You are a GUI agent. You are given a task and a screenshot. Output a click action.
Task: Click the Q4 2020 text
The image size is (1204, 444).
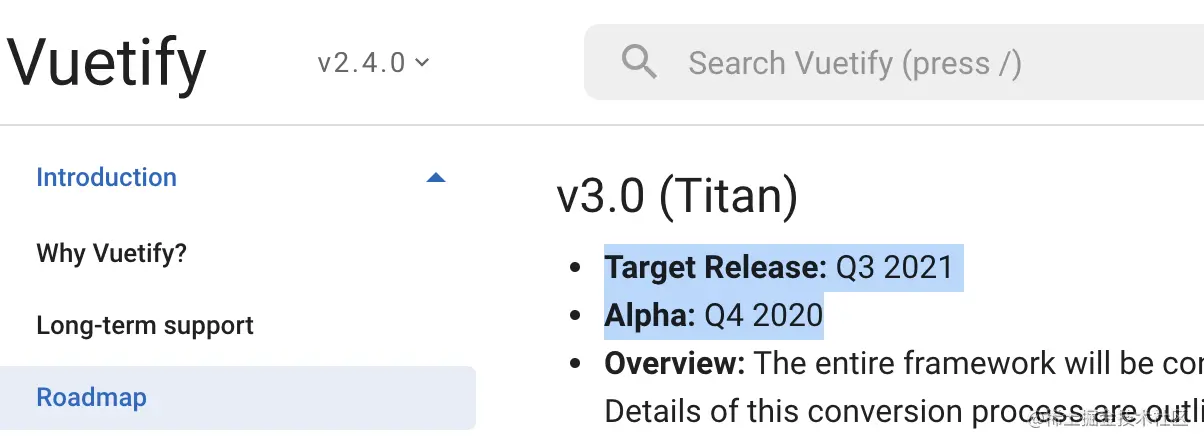coord(763,316)
